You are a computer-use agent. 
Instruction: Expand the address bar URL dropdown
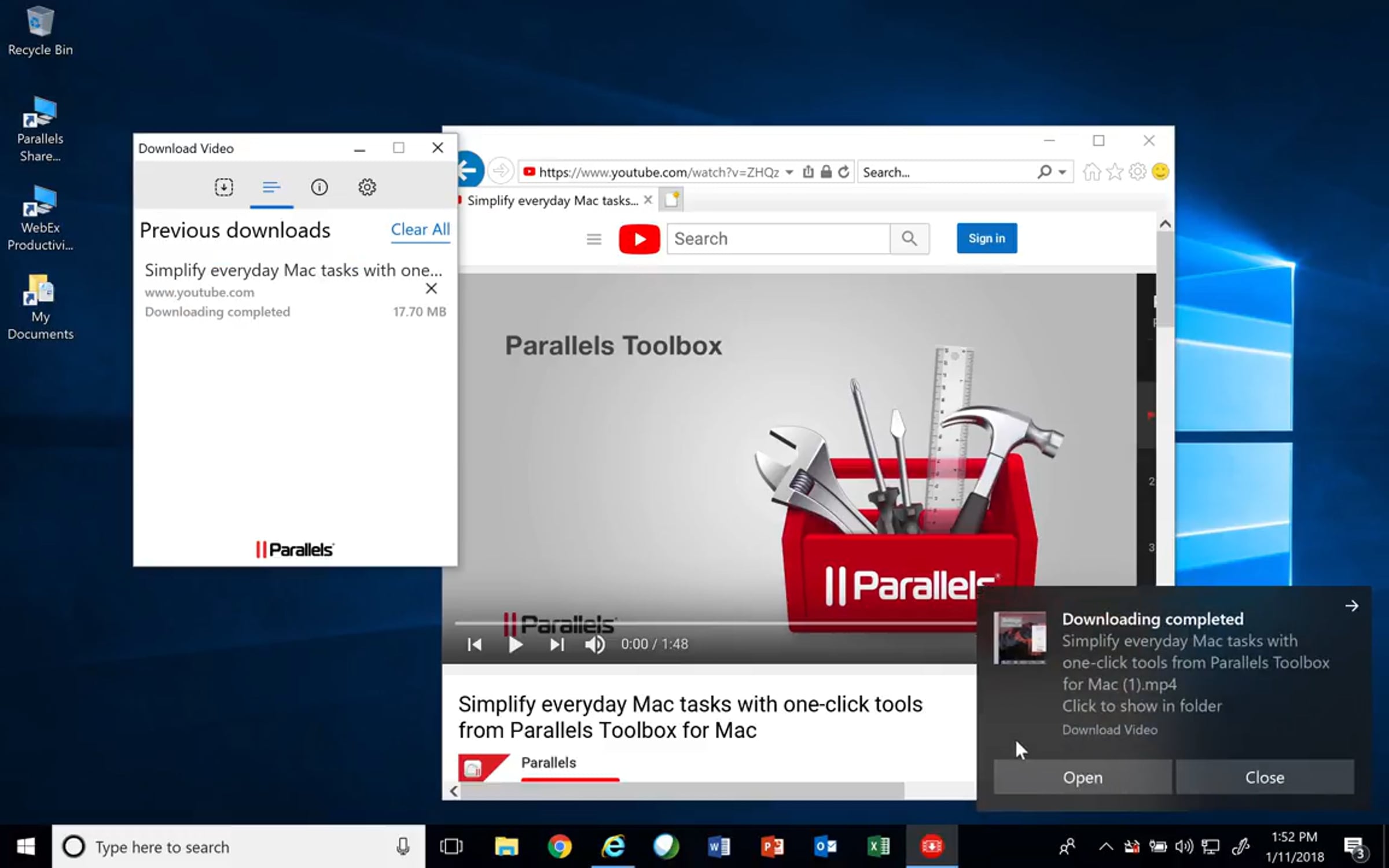[x=789, y=172]
